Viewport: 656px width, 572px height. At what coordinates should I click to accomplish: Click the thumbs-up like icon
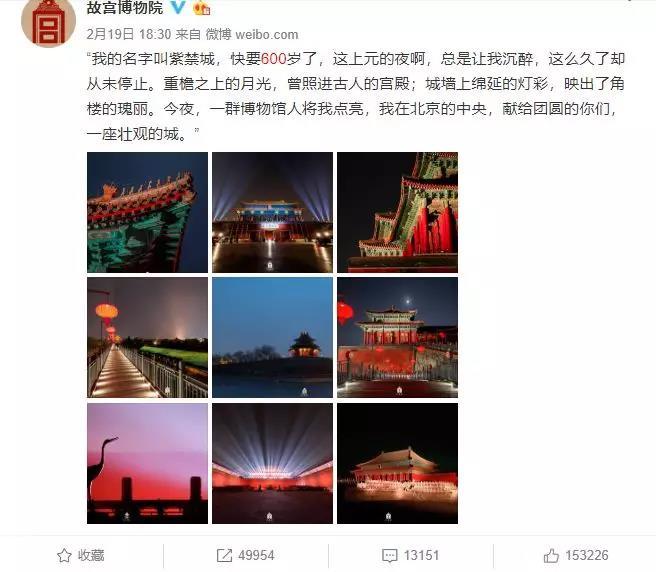point(551,556)
